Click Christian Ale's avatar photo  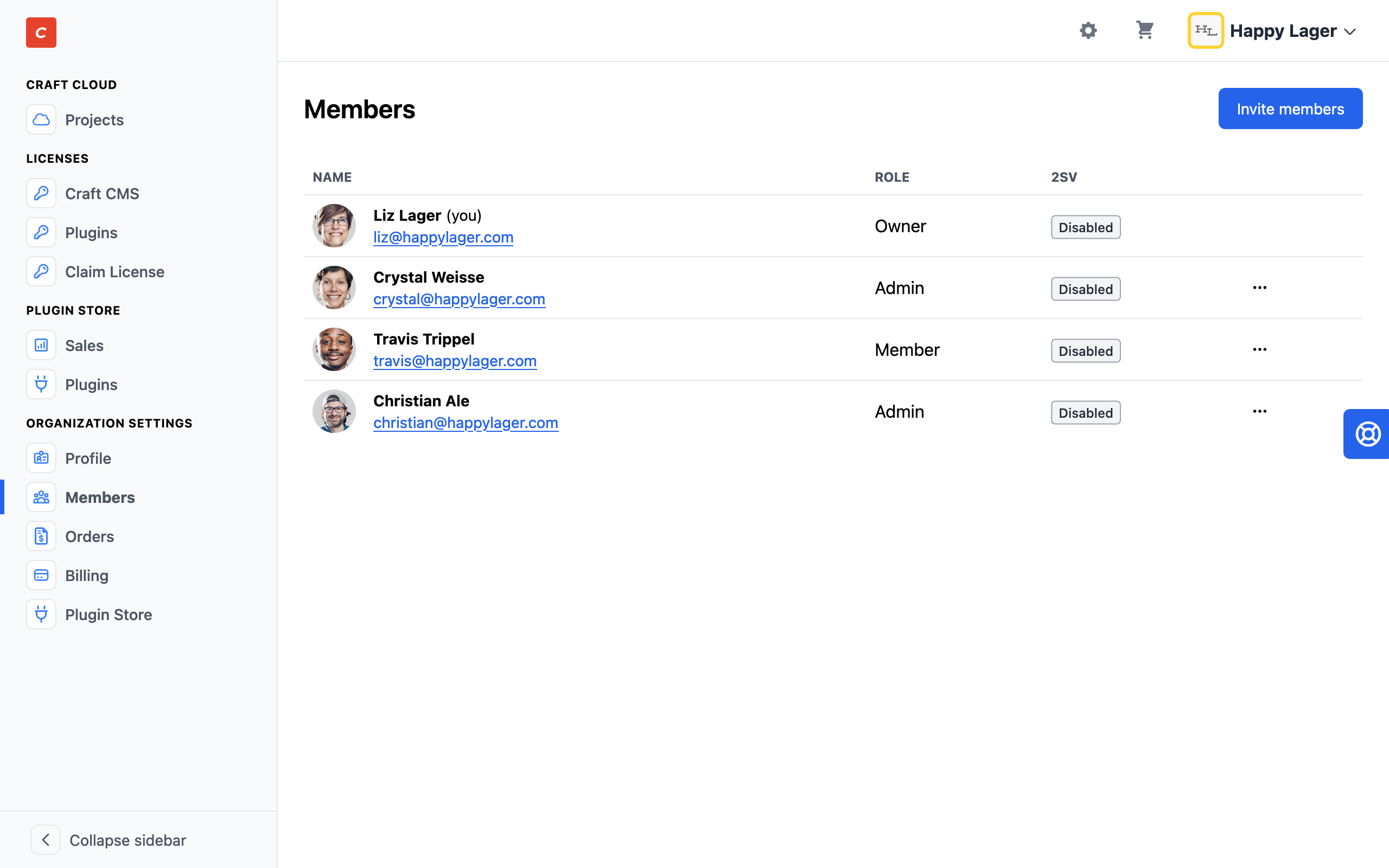(x=334, y=411)
